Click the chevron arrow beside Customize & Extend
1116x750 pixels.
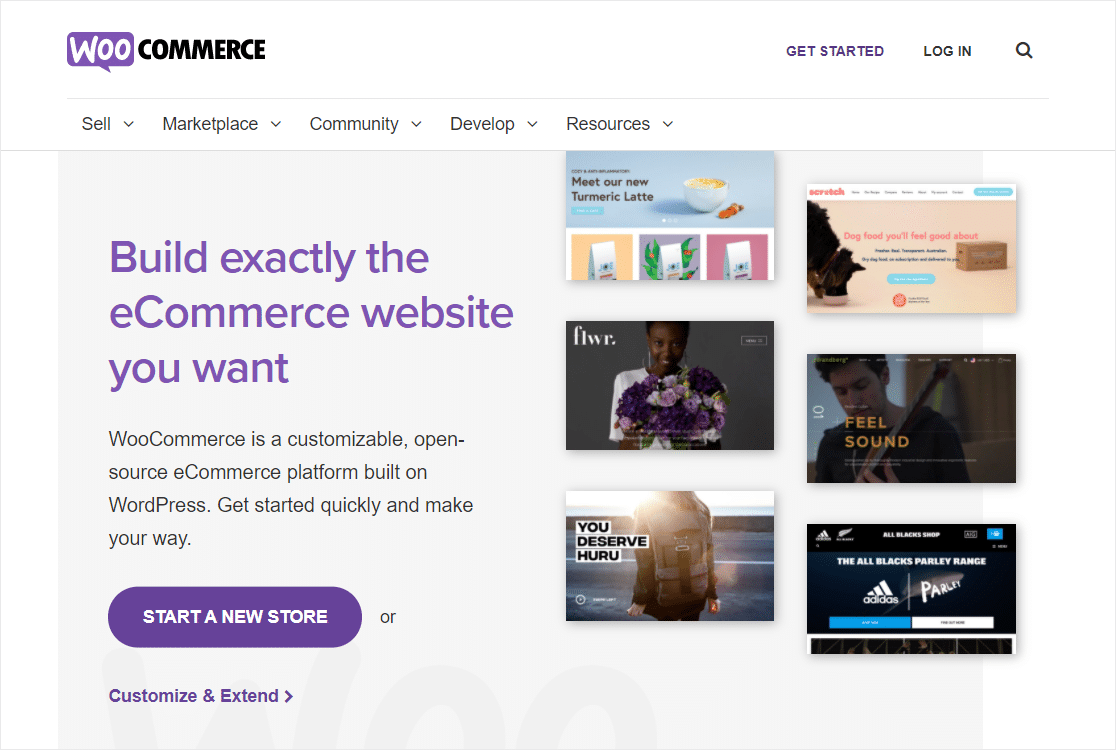tap(289, 696)
